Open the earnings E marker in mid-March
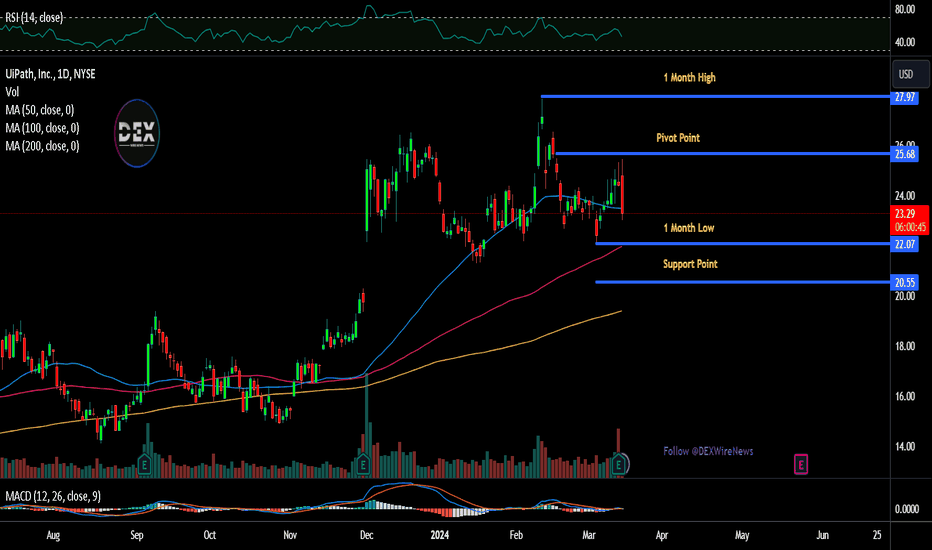The height and width of the screenshot is (550, 932). (x=619, y=464)
